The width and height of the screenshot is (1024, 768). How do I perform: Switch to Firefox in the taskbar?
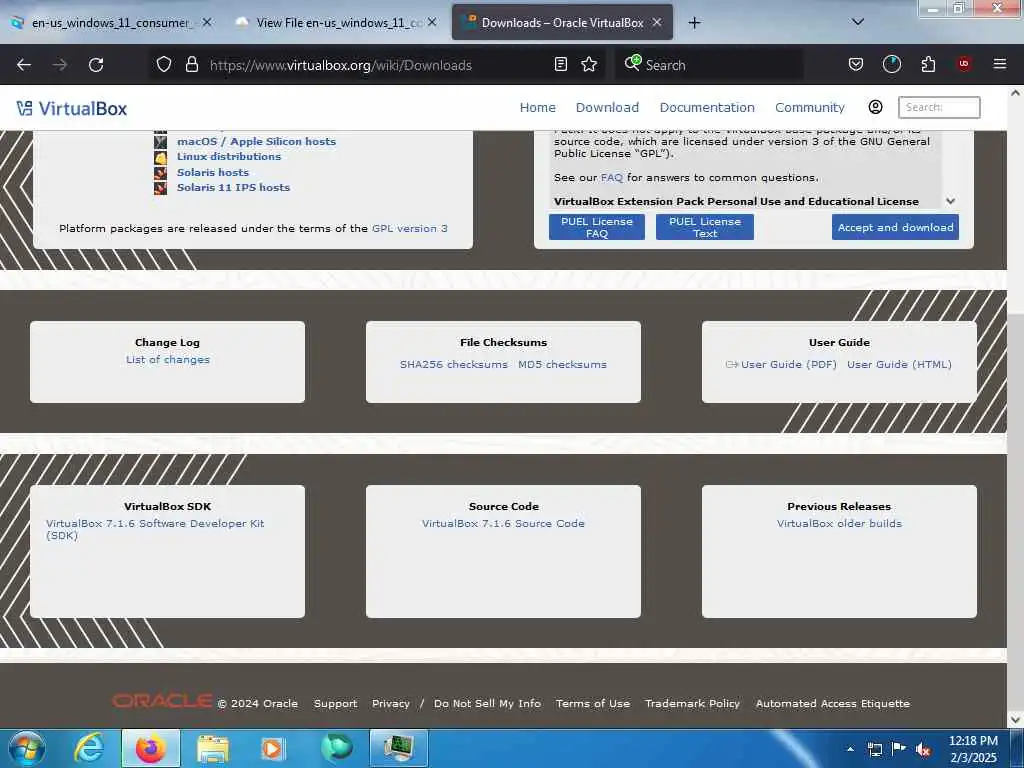(x=150, y=748)
